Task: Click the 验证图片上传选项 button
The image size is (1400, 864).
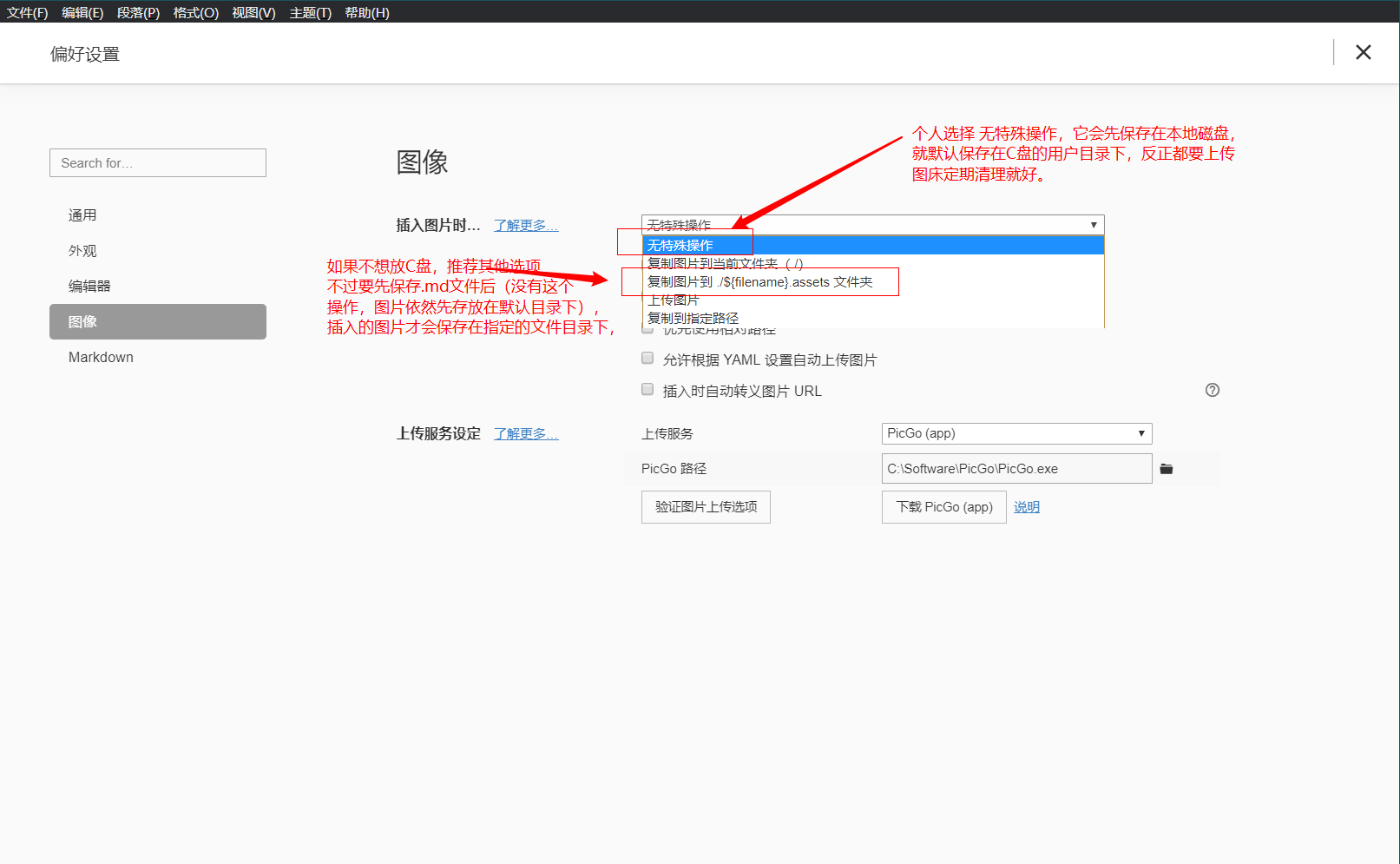Action: [706, 507]
